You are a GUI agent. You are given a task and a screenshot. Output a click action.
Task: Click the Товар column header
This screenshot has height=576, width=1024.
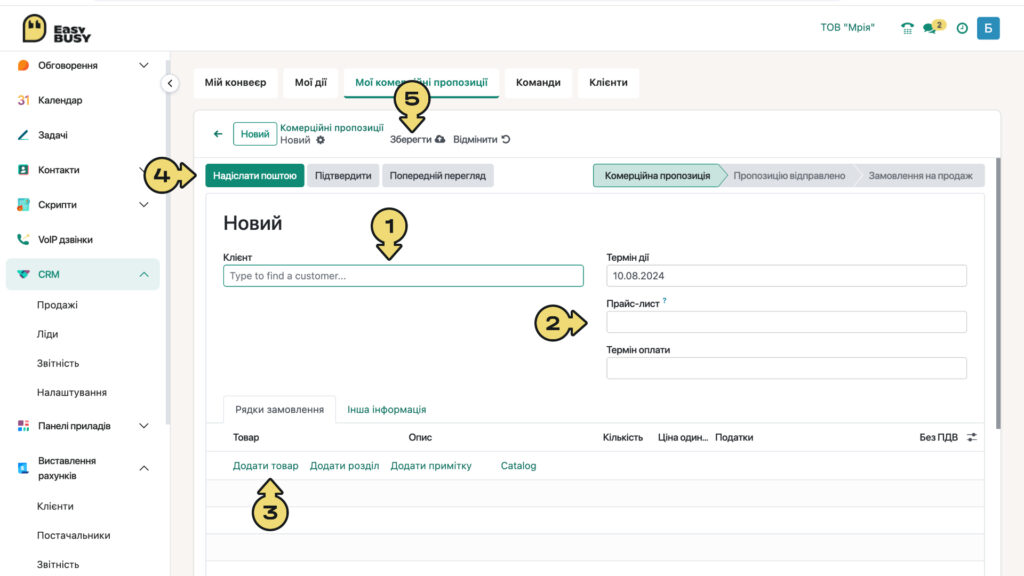246,438
